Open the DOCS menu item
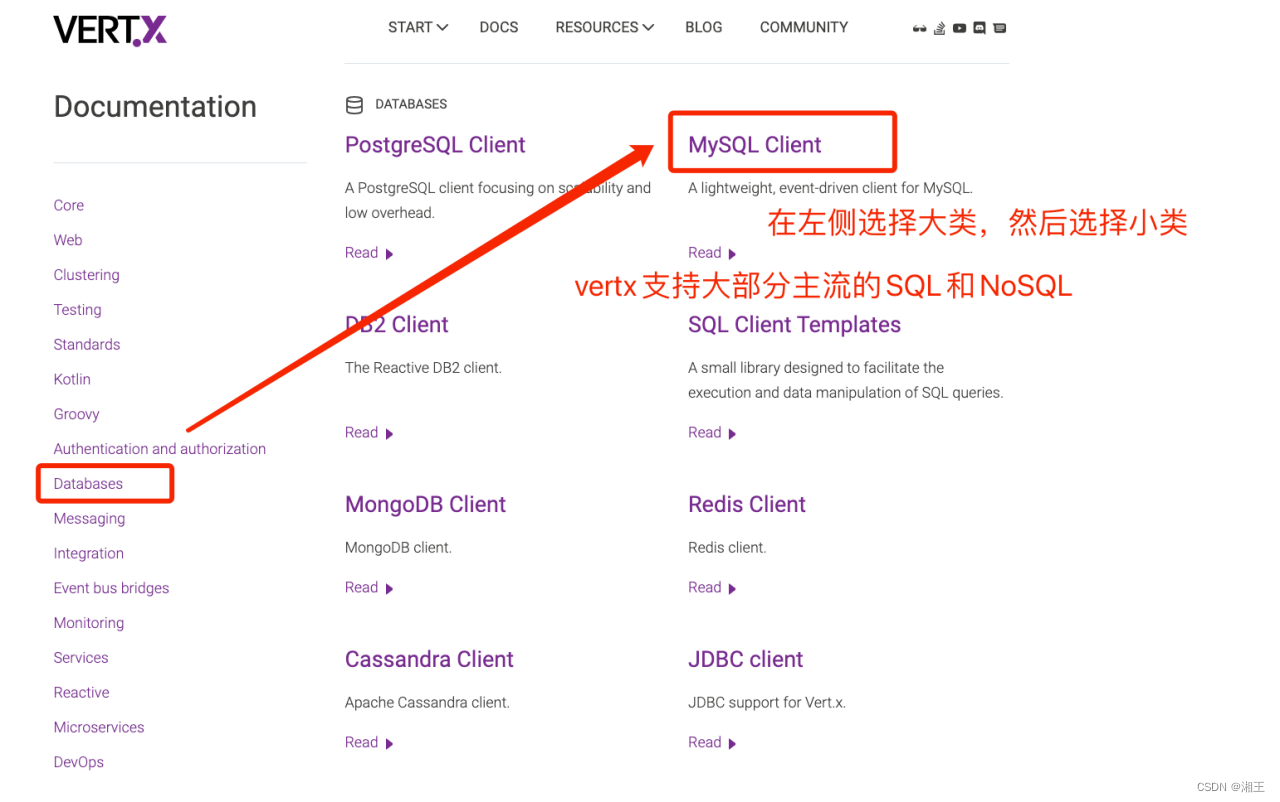The height and width of the screenshot is (802, 1280). click(x=499, y=28)
